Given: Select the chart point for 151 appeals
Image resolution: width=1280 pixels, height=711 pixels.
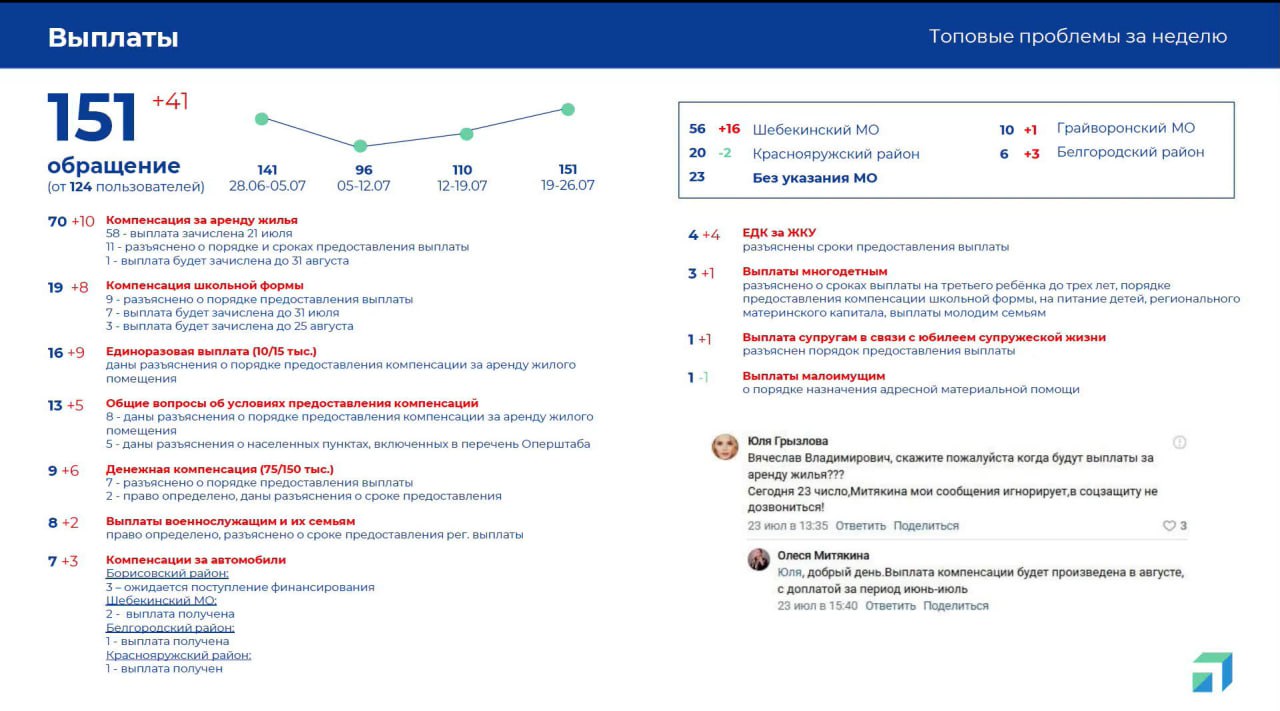Looking at the screenshot, I should pos(568,109).
